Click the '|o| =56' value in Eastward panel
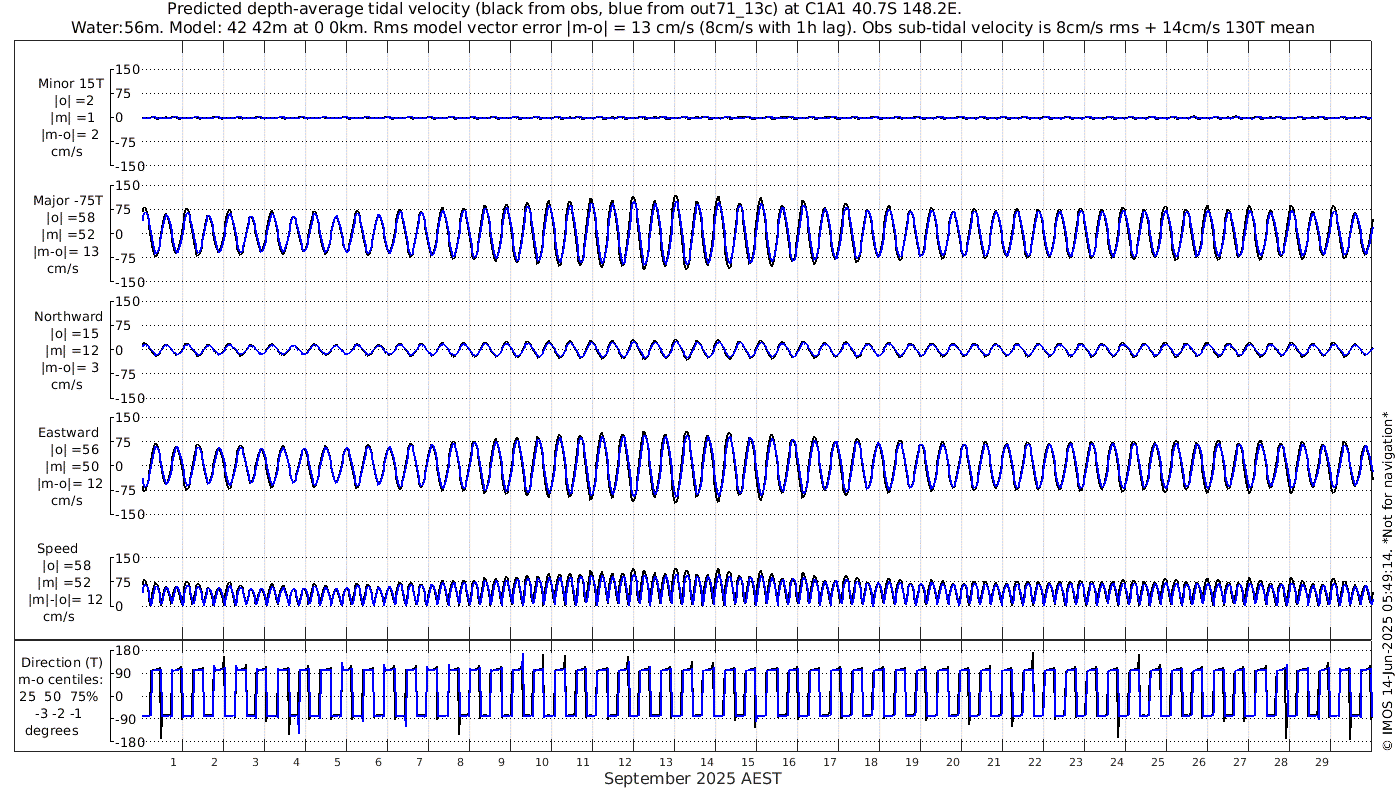 [68, 450]
